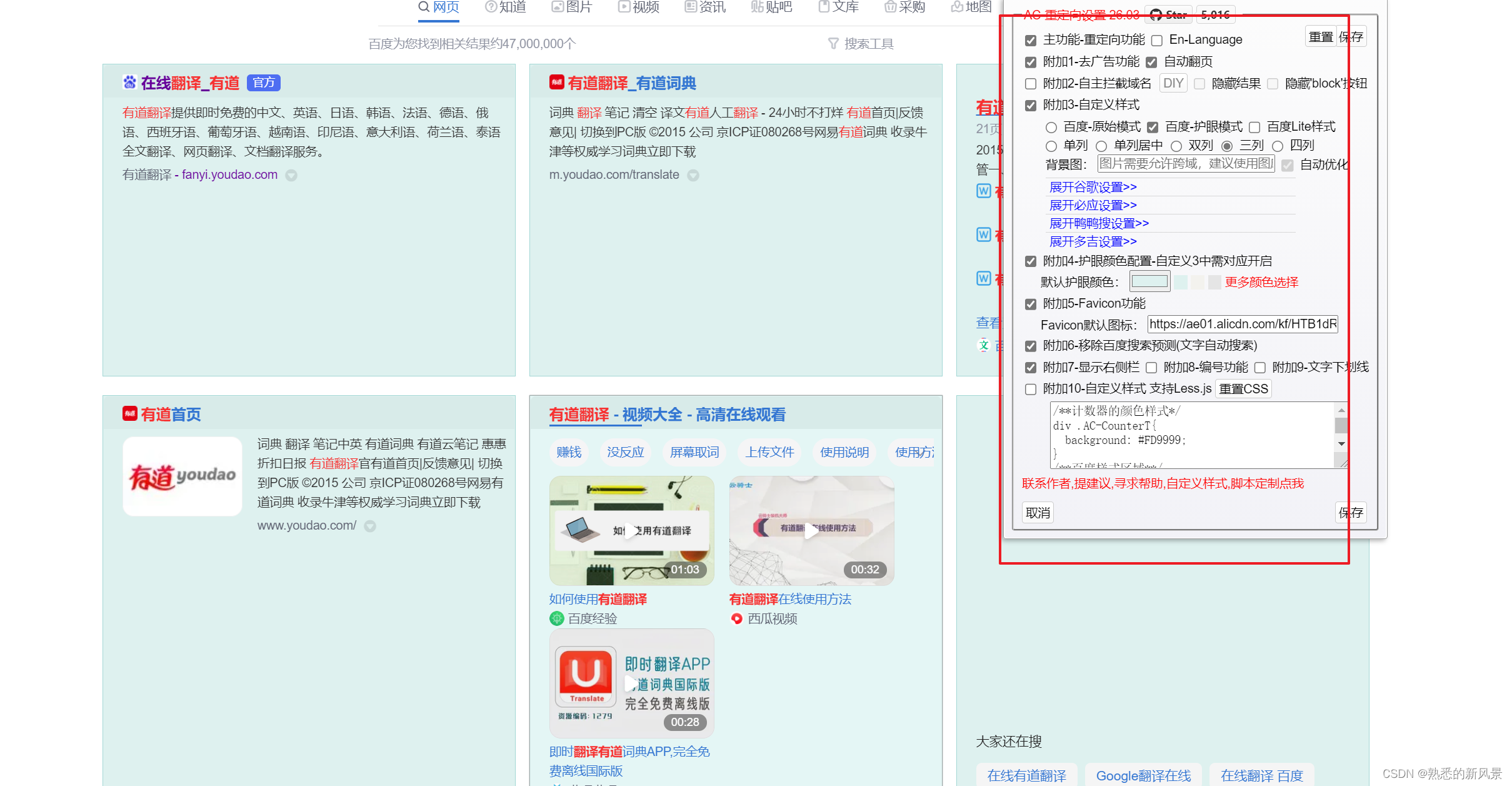Click the 西瓜视频 red source icon
The width and height of the screenshot is (1512, 786).
736,618
